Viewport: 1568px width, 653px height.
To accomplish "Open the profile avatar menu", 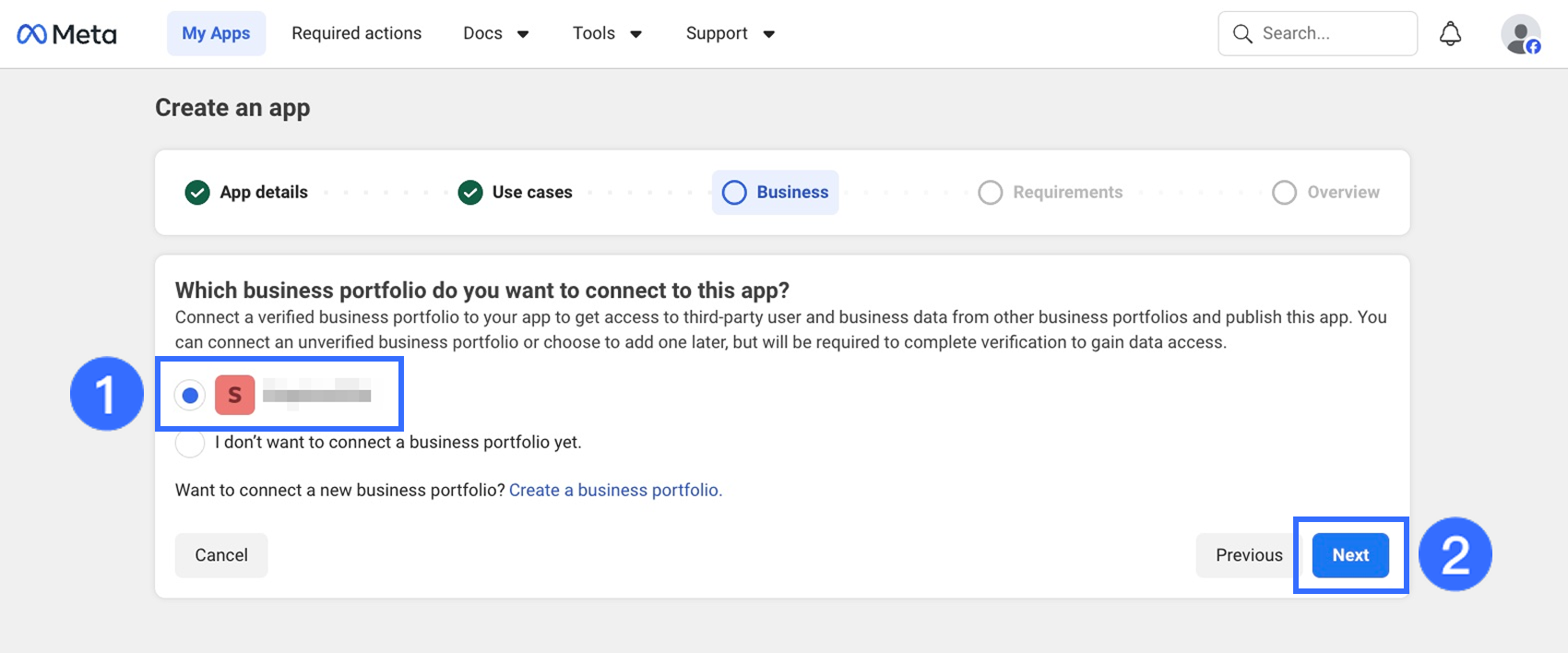I will point(1521,34).
